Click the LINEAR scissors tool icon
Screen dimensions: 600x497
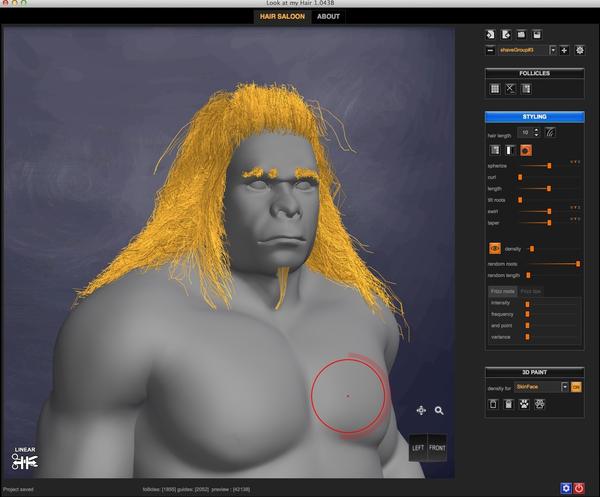tap(24, 459)
